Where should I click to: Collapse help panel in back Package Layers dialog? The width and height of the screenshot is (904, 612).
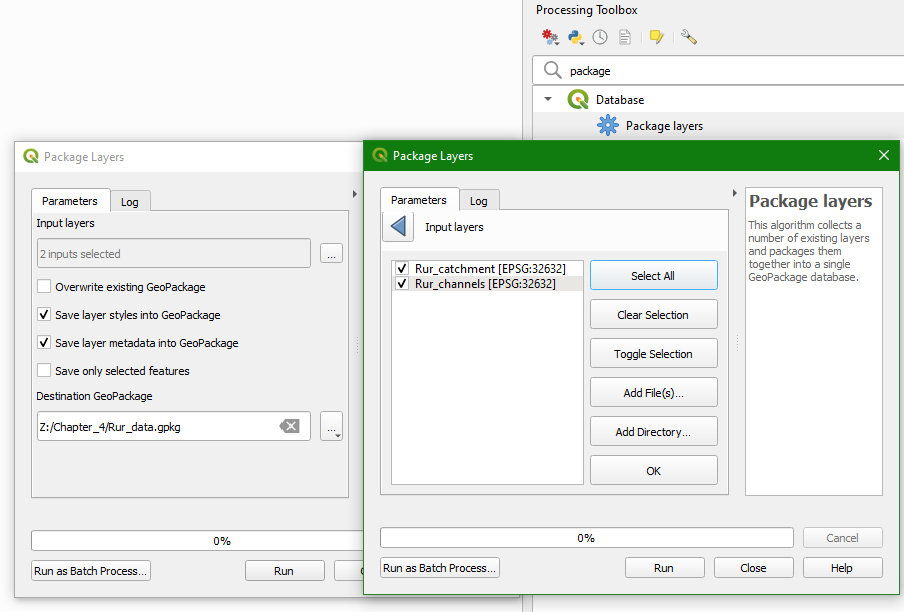pos(355,194)
